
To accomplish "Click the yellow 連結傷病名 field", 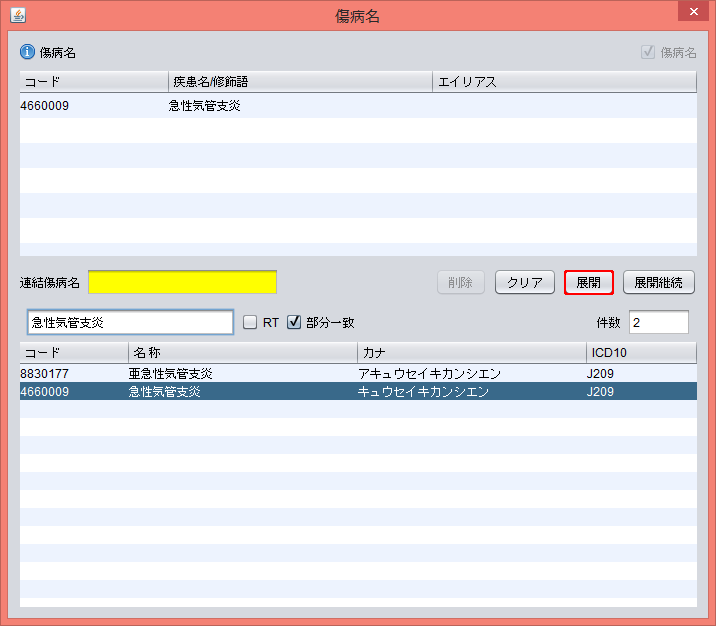I will click(182, 283).
